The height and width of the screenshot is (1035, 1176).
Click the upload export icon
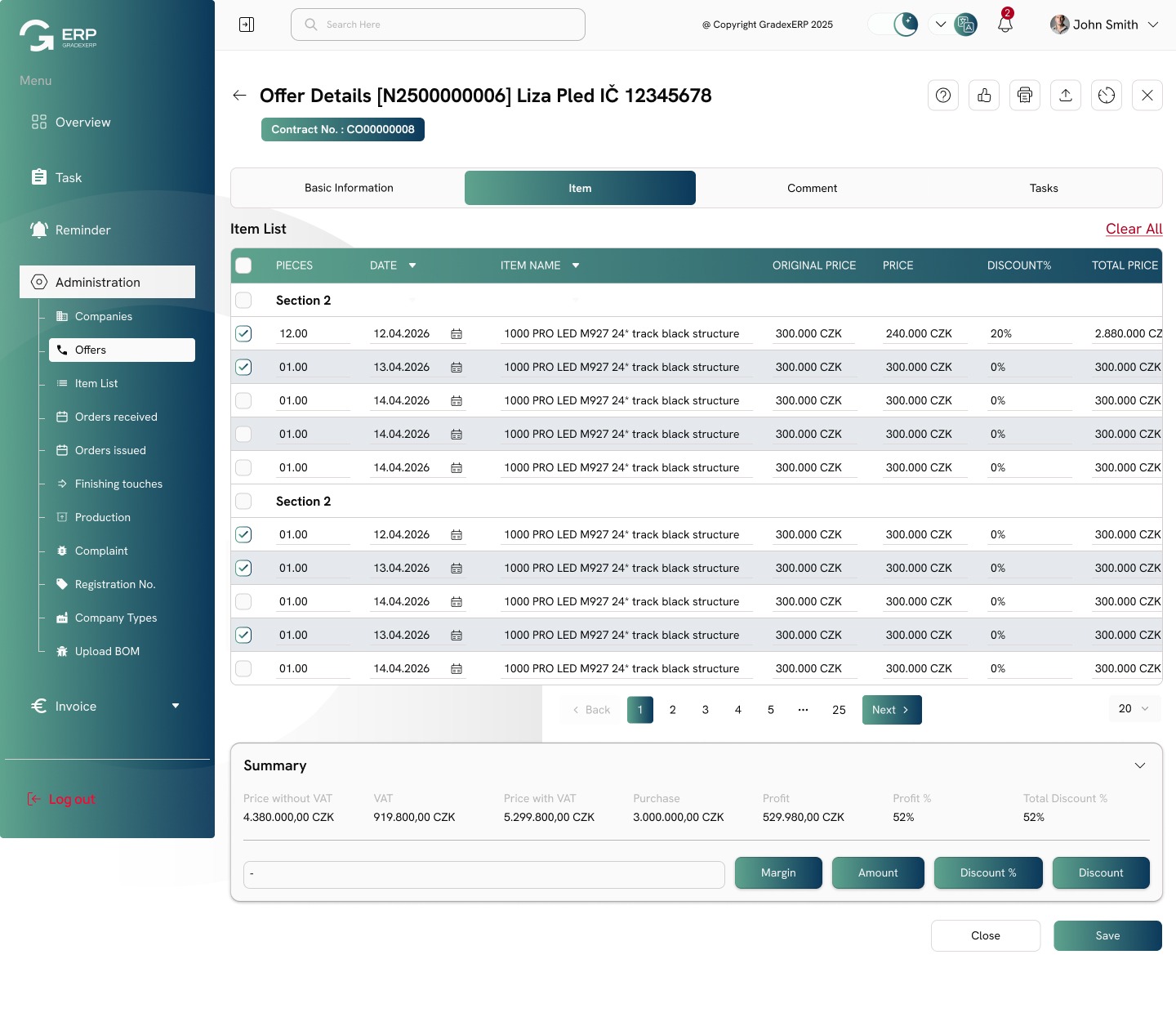pos(1066,96)
